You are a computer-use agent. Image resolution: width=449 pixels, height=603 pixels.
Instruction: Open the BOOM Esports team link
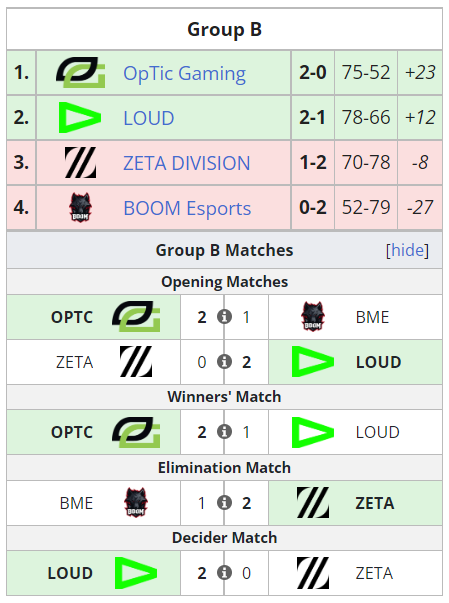click(x=187, y=208)
